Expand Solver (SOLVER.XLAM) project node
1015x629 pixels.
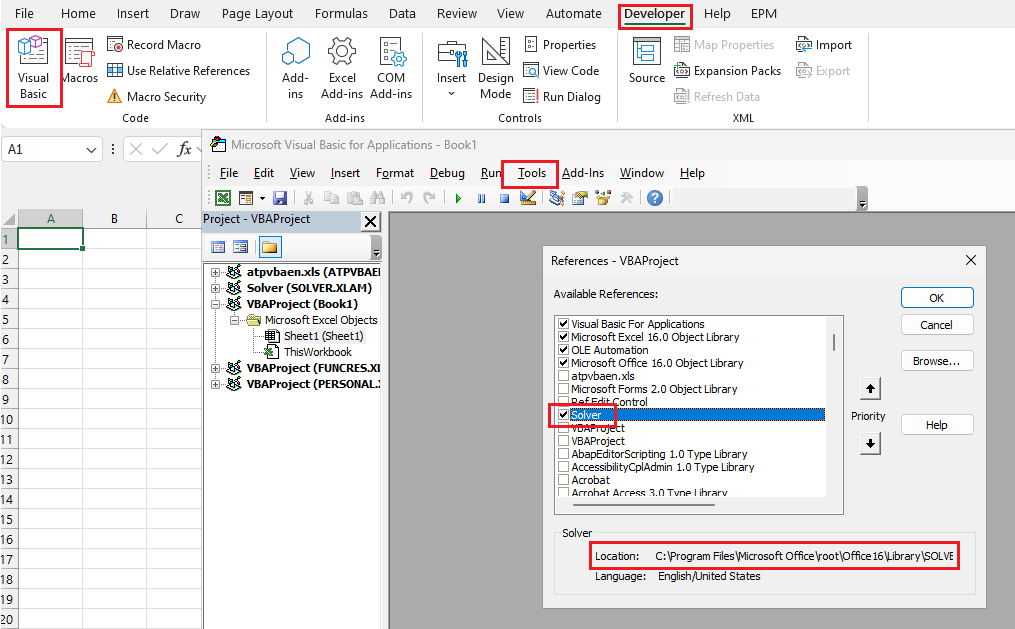216,288
